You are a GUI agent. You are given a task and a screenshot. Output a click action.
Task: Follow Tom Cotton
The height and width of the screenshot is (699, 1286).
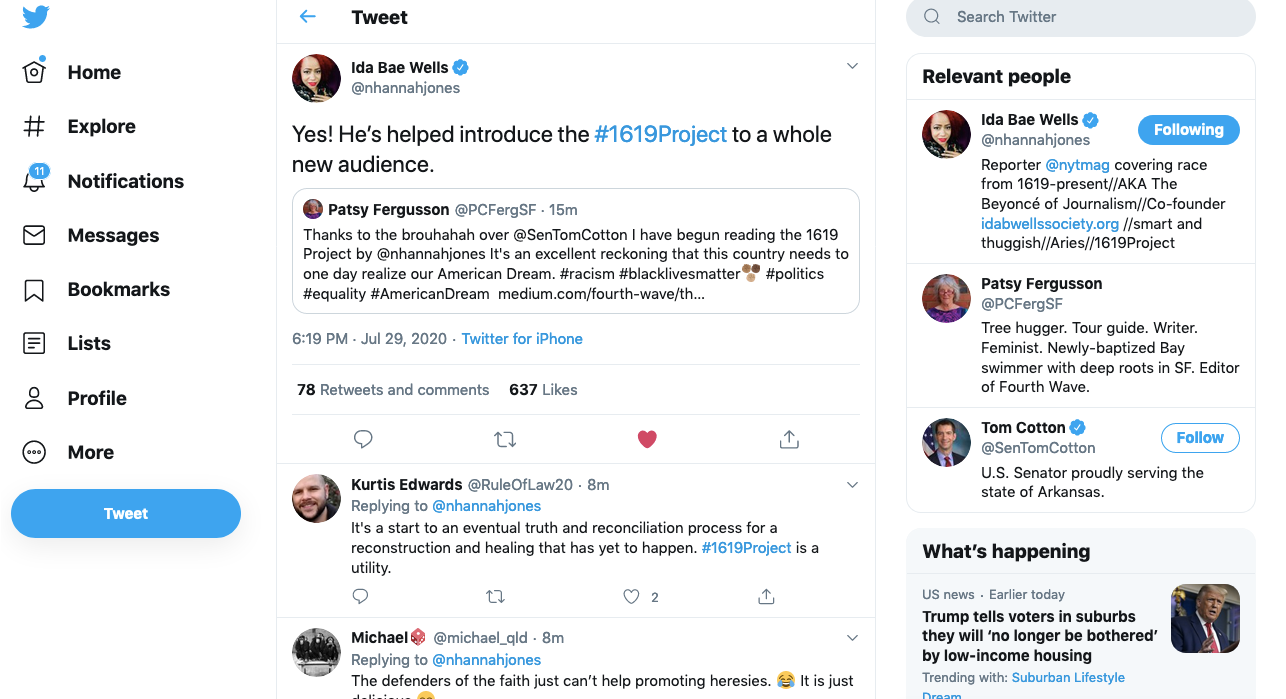coord(1200,438)
